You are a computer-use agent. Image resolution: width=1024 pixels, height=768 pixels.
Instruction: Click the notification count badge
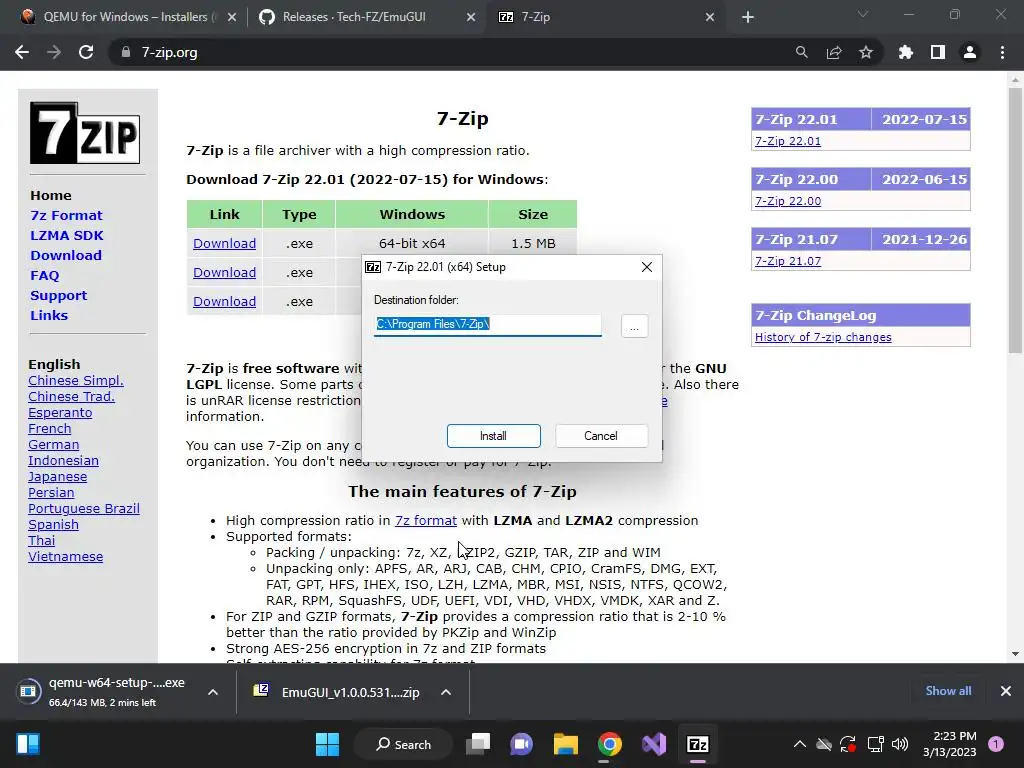[996, 744]
